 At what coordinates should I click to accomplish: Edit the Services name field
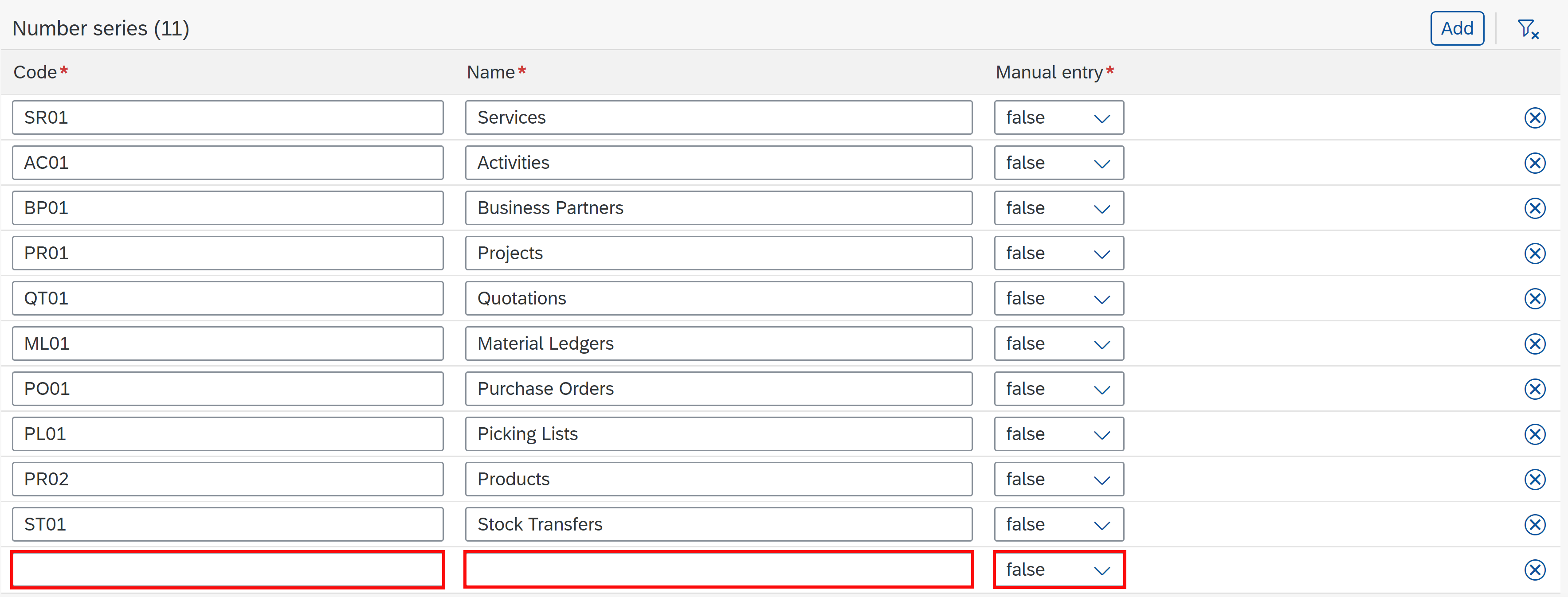tap(719, 117)
